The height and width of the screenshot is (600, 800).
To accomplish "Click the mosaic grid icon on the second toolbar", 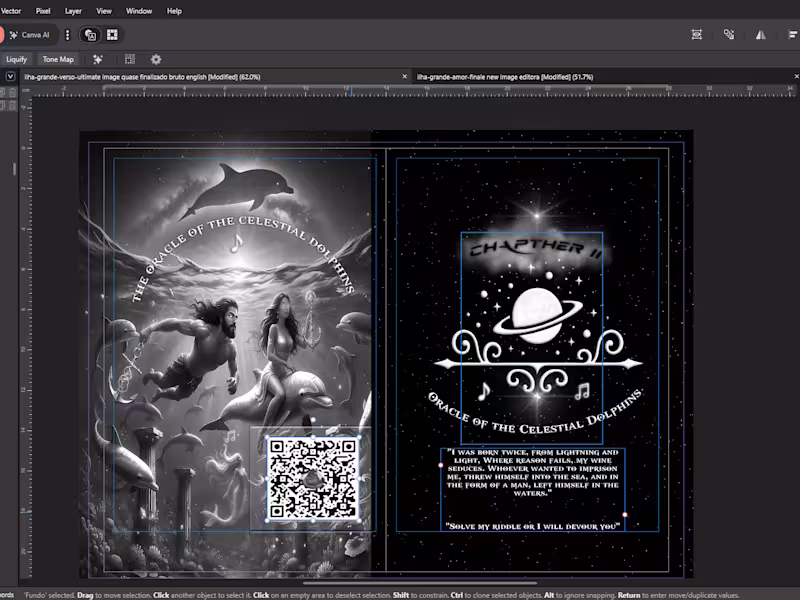I will [129, 60].
